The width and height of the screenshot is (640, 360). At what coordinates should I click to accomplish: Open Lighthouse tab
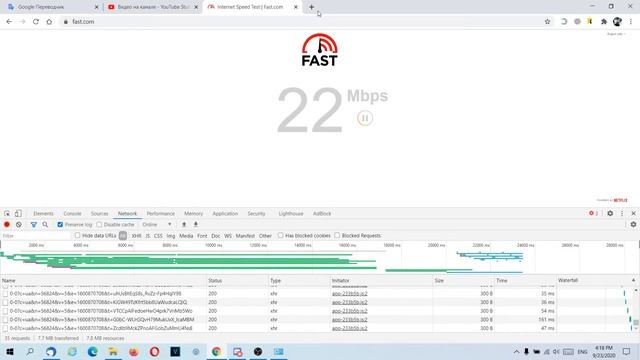[x=291, y=213]
